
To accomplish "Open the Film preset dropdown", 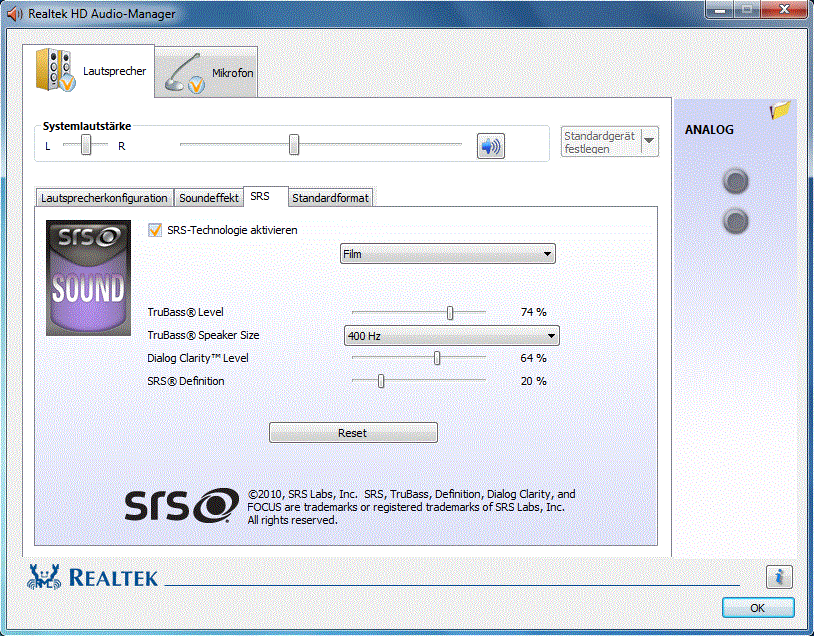I will point(447,254).
